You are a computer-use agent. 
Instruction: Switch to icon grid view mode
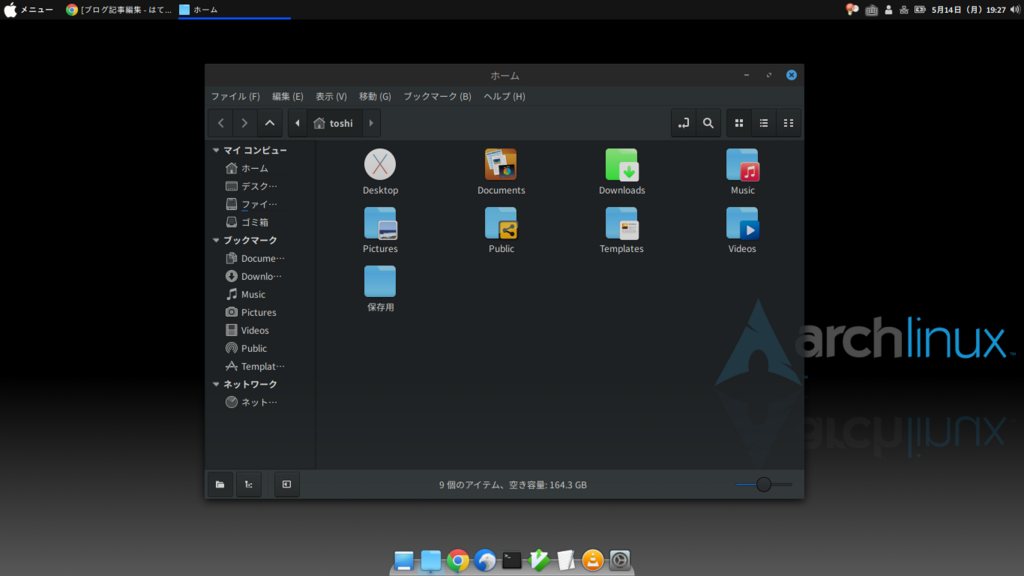738,122
